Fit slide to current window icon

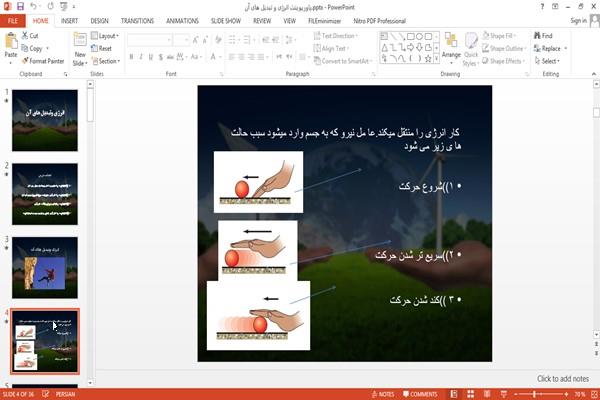(594, 394)
